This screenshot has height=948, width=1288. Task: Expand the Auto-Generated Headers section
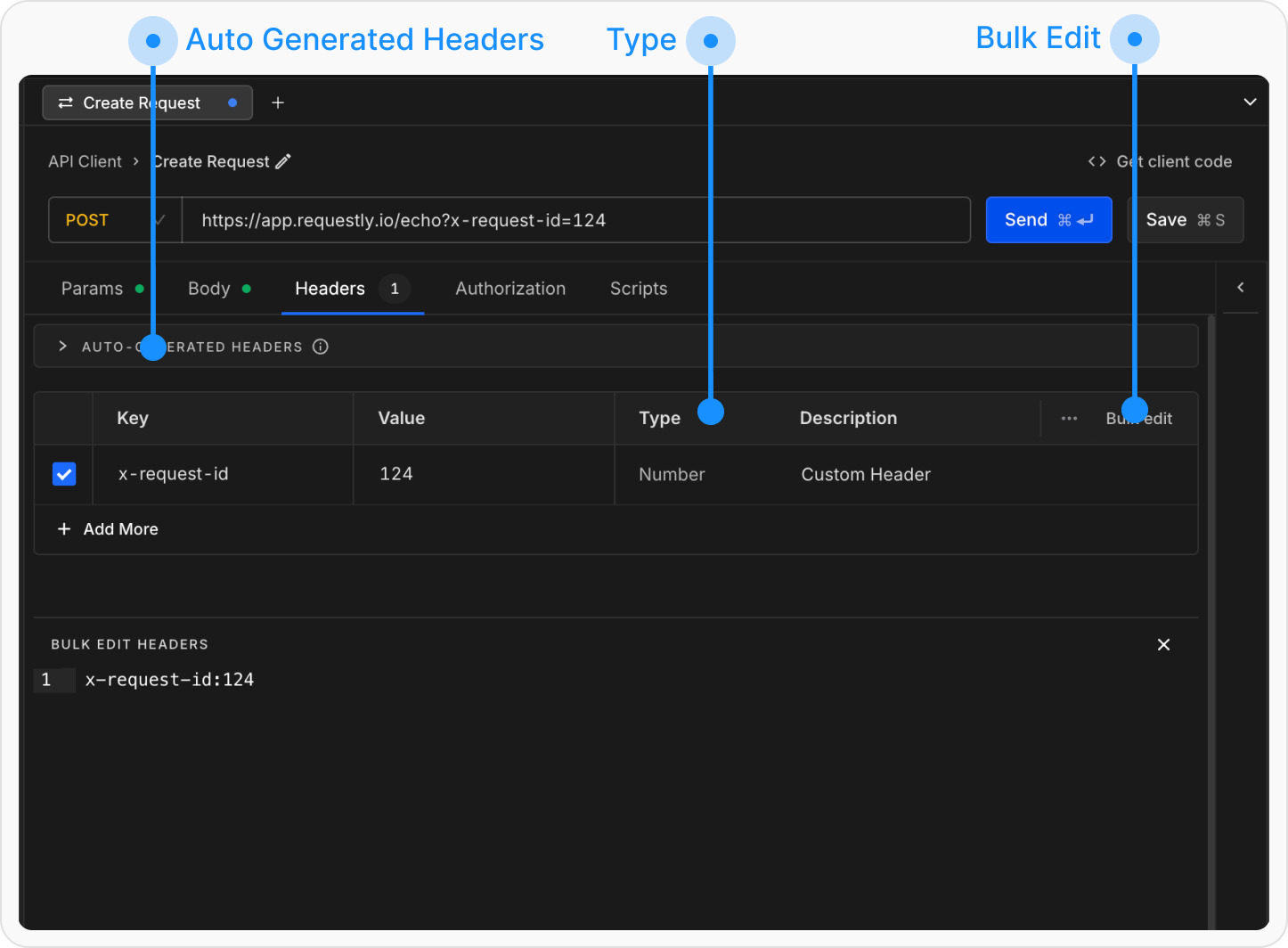click(62, 346)
